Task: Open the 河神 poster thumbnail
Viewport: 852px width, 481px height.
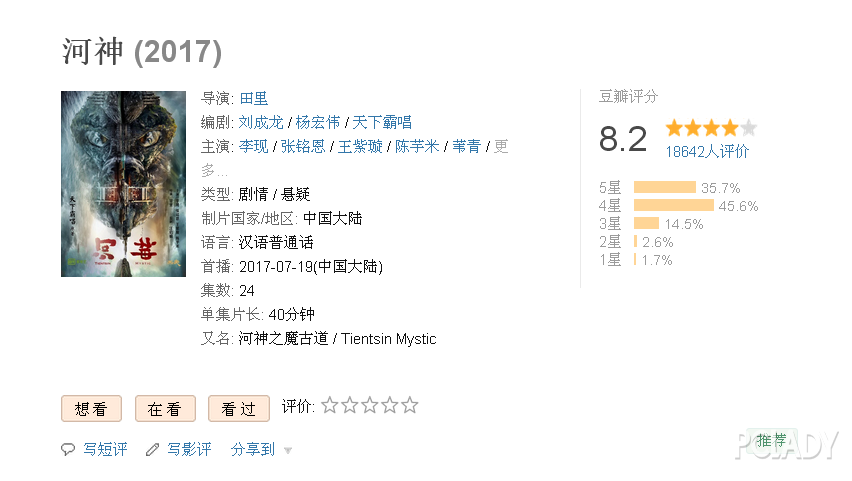Action: point(123,184)
